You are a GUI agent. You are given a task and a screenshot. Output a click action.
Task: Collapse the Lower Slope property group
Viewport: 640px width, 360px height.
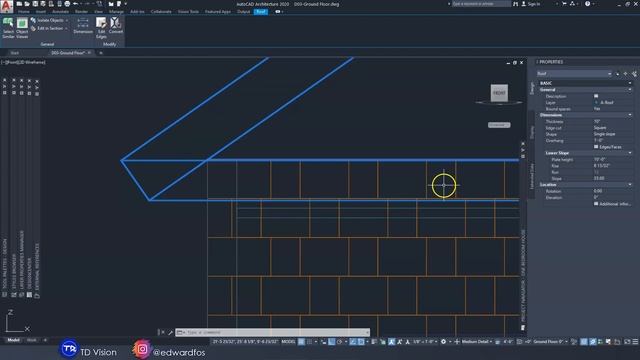pos(630,153)
